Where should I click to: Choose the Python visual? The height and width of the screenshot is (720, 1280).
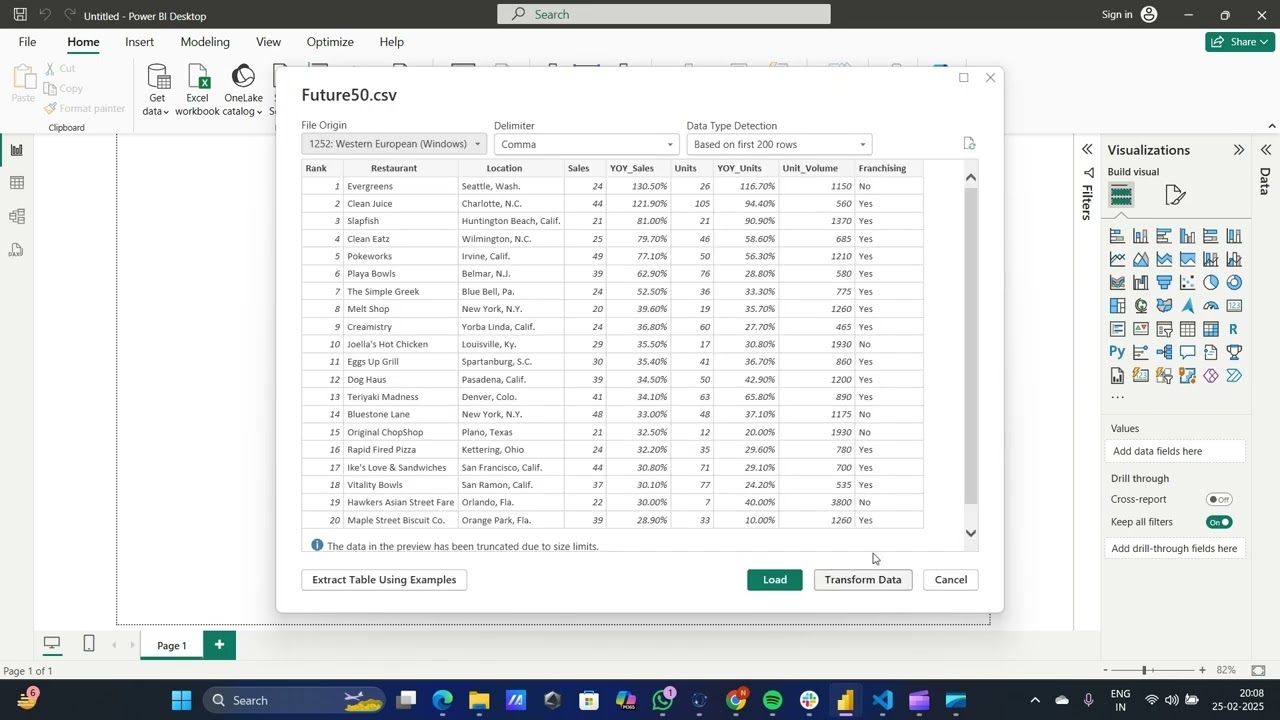pos(1117,352)
